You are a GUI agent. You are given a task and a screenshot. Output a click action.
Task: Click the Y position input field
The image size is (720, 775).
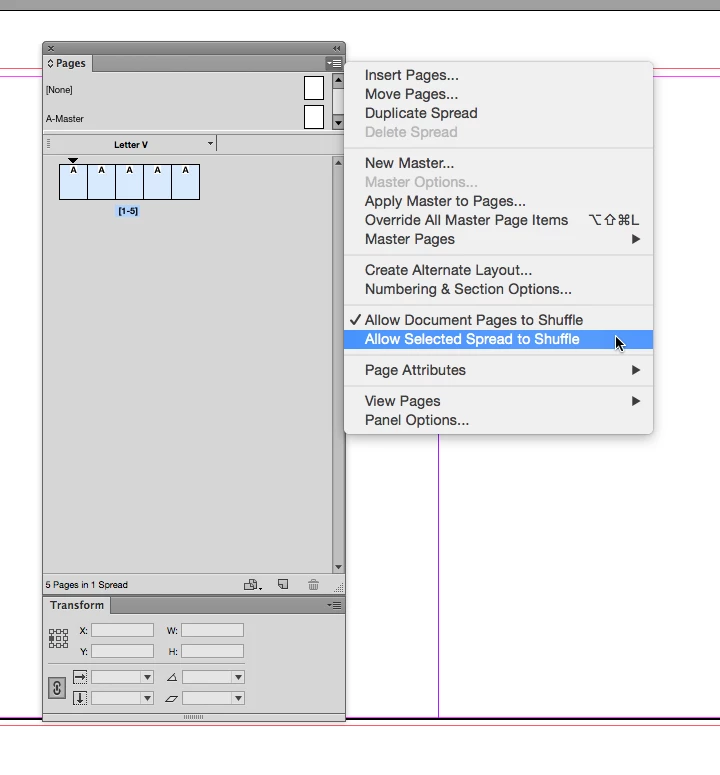[123, 651]
